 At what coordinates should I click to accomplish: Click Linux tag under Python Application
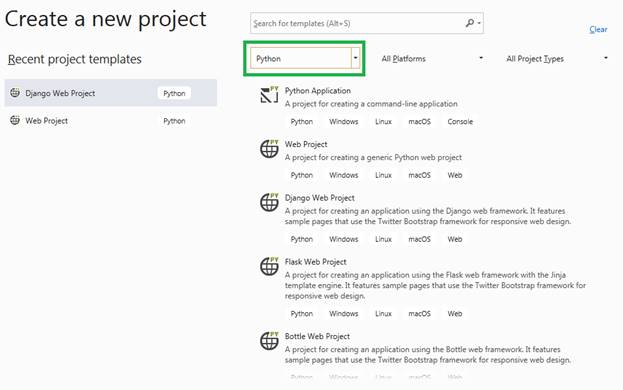383,122
